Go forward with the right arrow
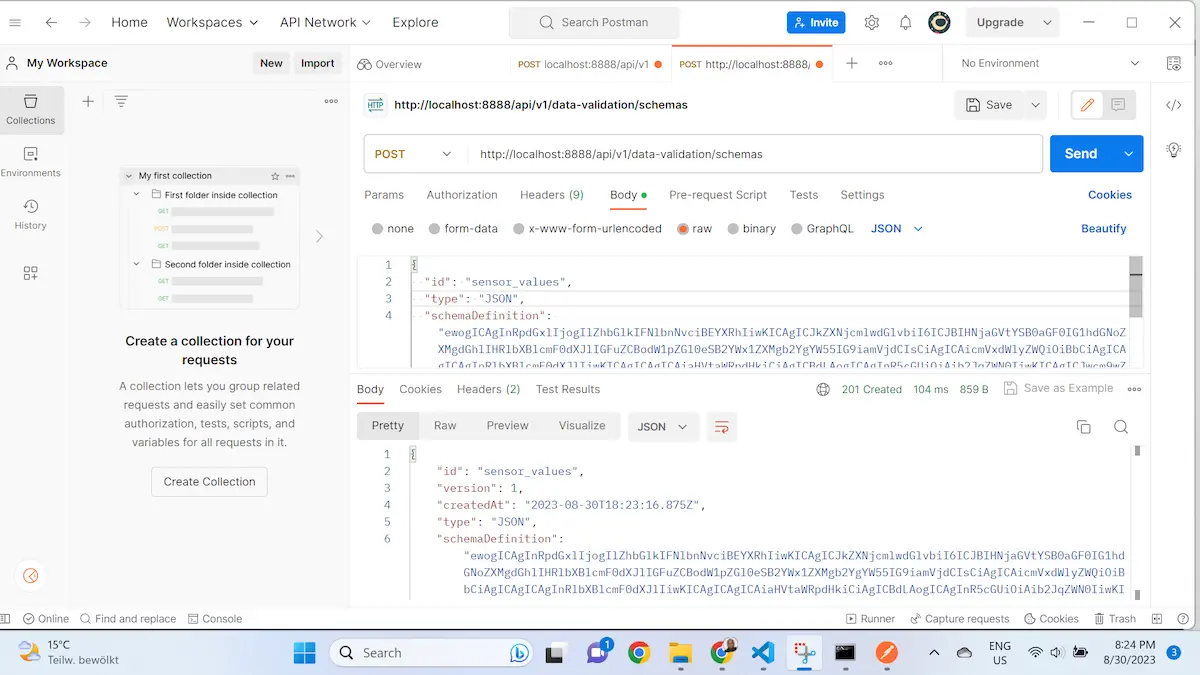Image resolution: width=1200 pixels, height=675 pixels. pos(85,22)
